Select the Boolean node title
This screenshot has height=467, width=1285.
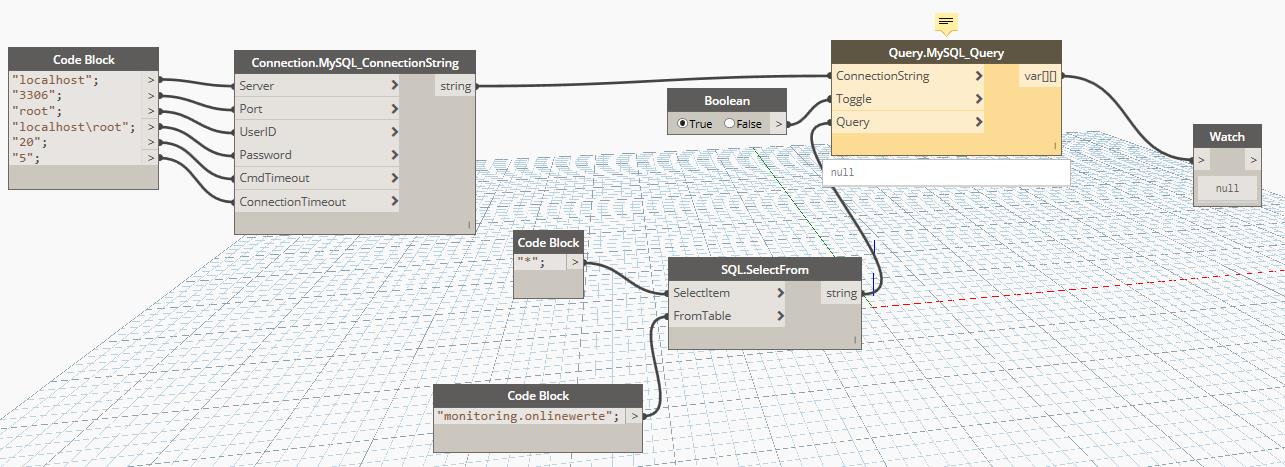click(x=727, y=100)
